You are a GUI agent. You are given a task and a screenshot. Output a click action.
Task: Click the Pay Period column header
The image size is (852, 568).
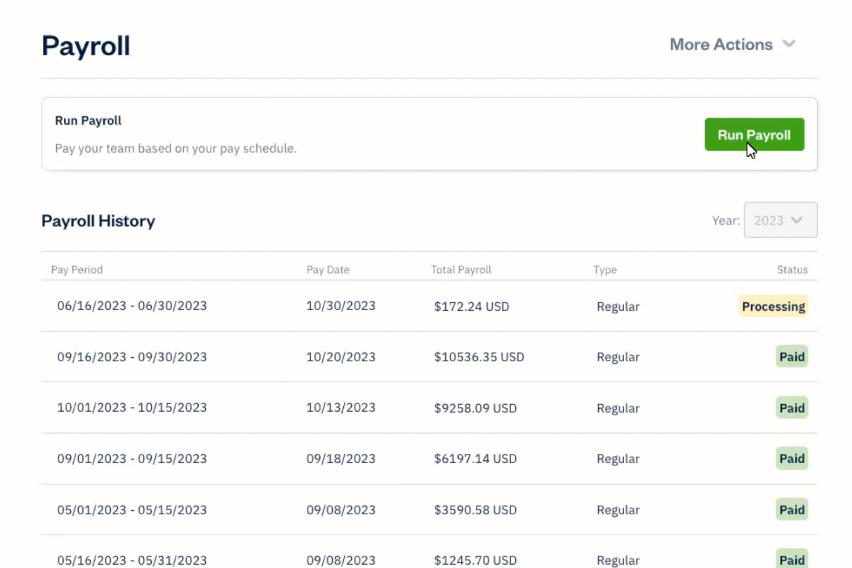click(77, 270)
